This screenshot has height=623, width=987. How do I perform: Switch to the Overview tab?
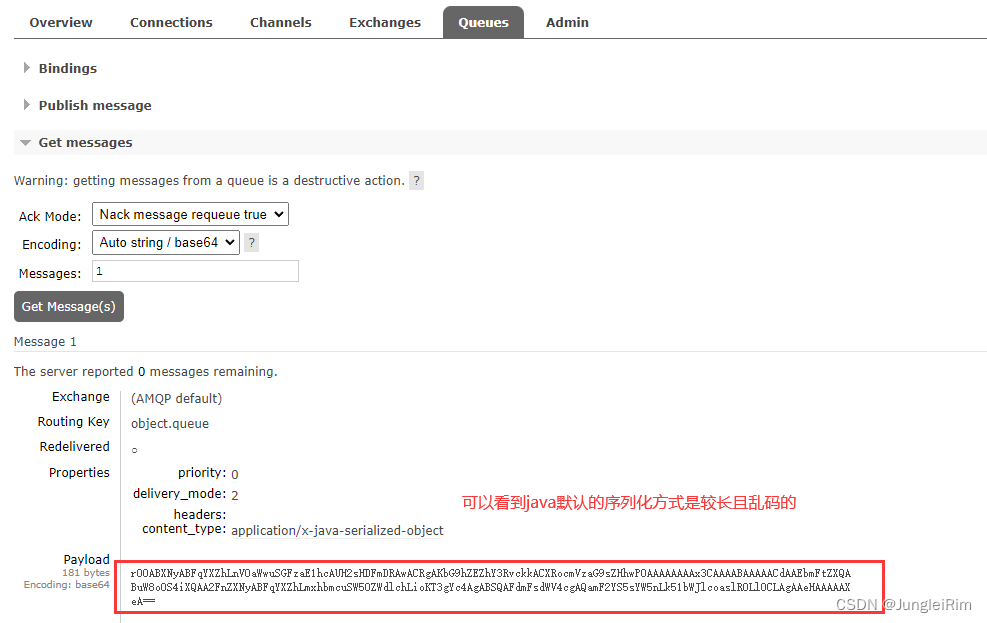(60, 21)
